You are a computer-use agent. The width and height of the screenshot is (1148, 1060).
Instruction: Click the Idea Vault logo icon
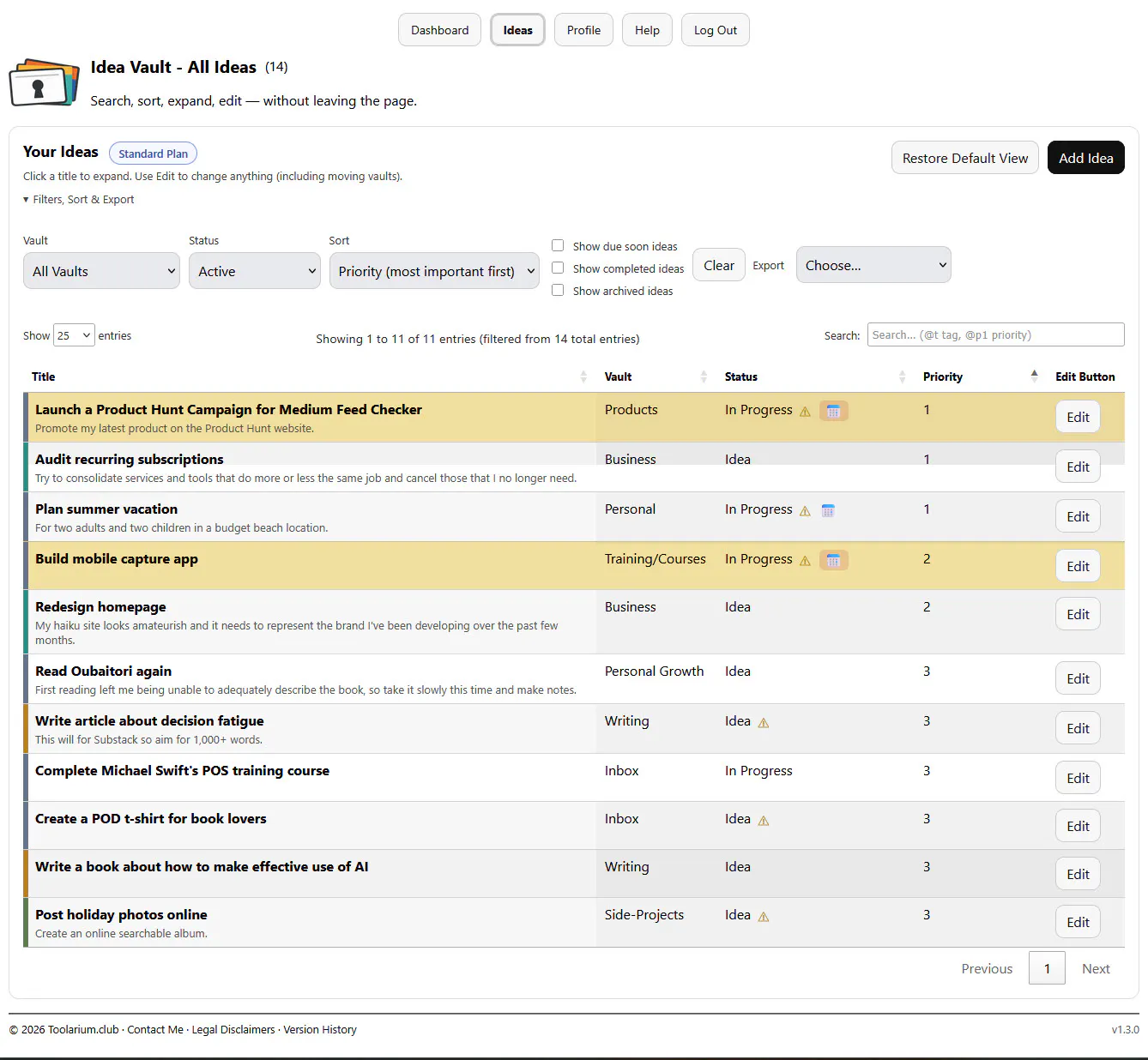click(x=44, y=82)
